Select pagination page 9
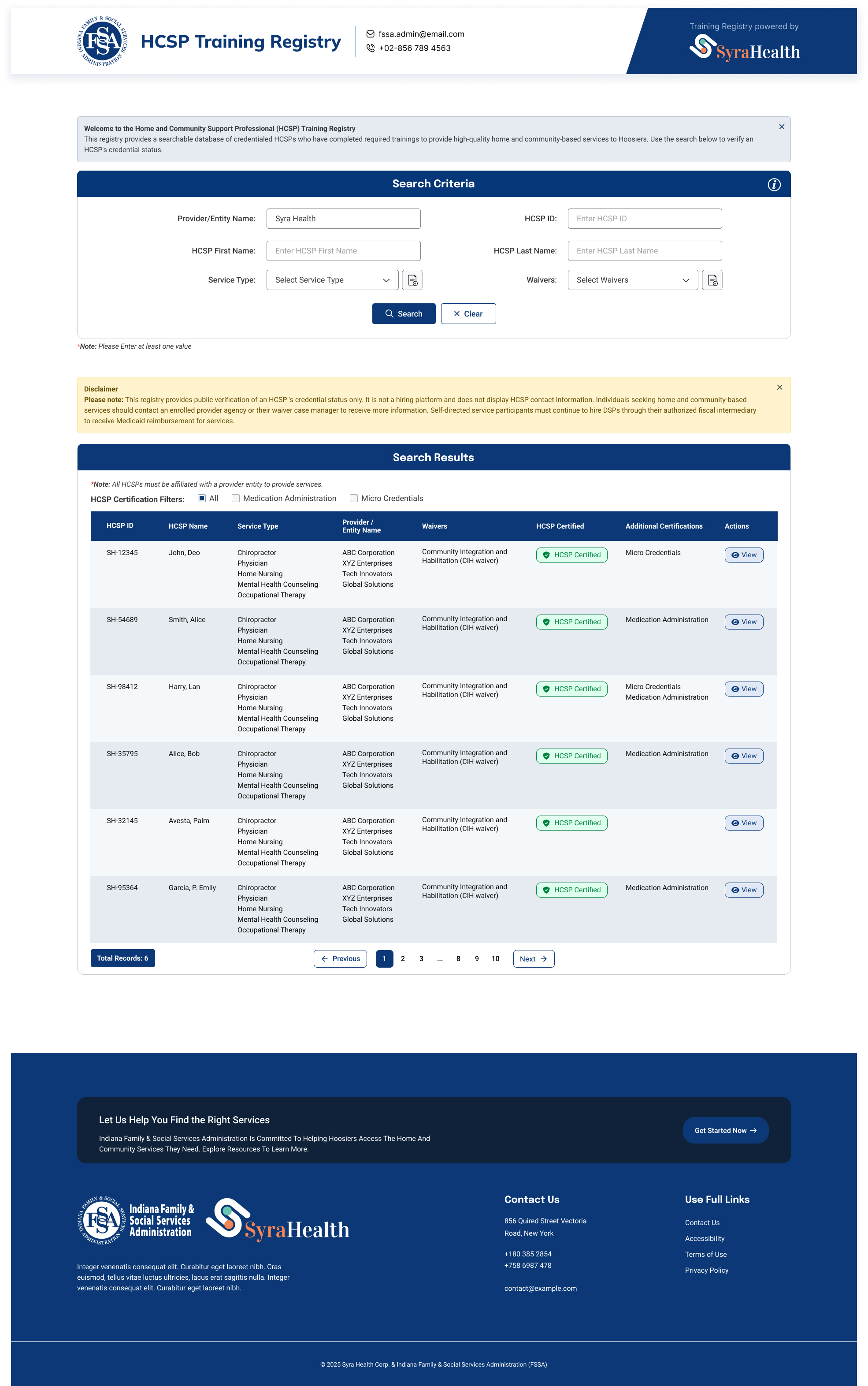 click(x=476, y=959)
